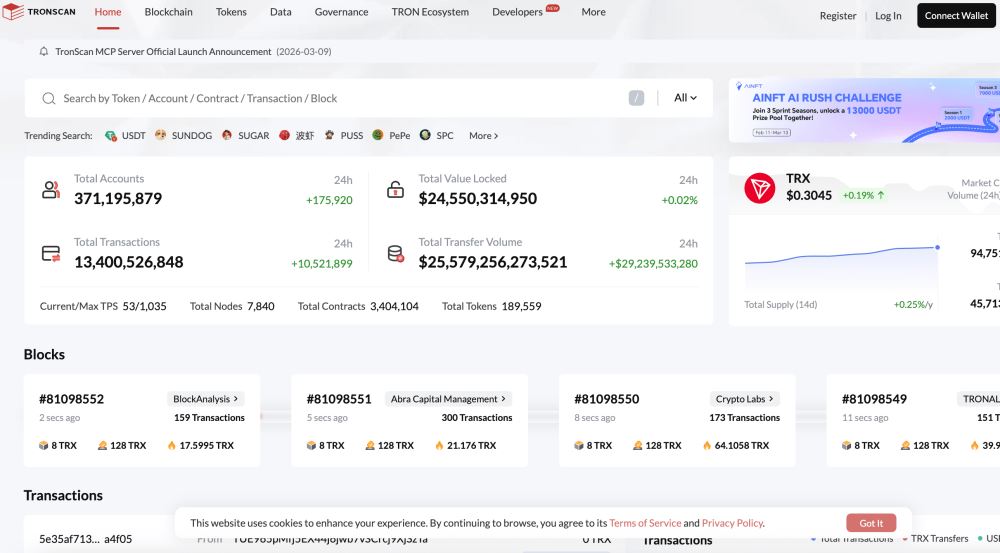Click 300 Transactions in second block card
This screenshot has width=1000, height=553.
[476, 418]
